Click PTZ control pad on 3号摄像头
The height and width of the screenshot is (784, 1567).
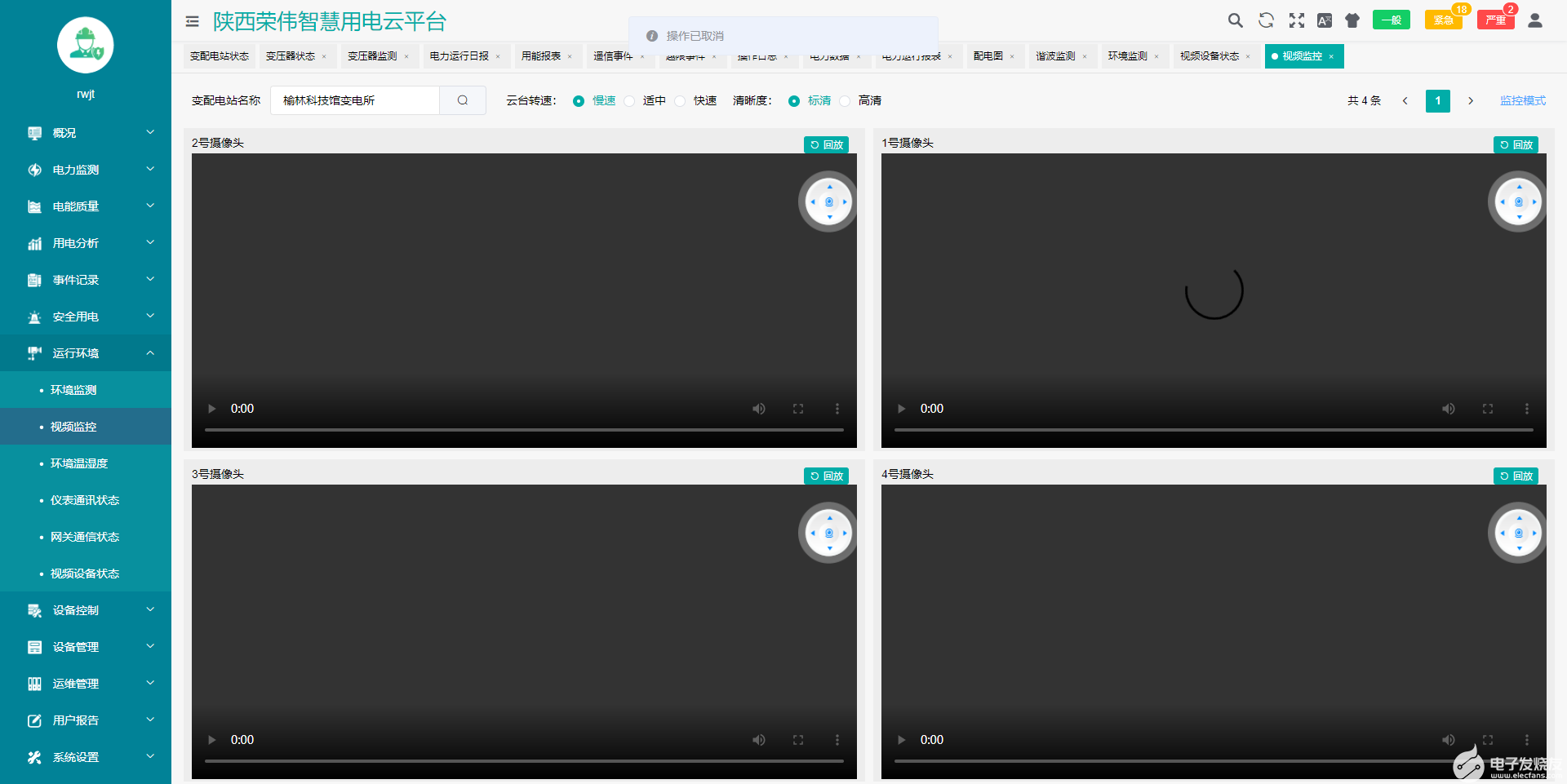pos(829,533)
